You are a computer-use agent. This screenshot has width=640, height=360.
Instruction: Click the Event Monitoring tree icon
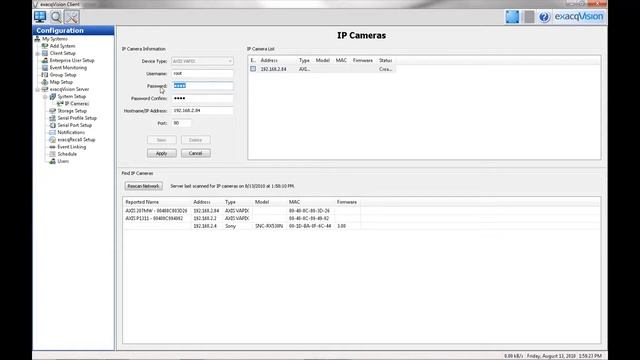click(x=45, y=68)
